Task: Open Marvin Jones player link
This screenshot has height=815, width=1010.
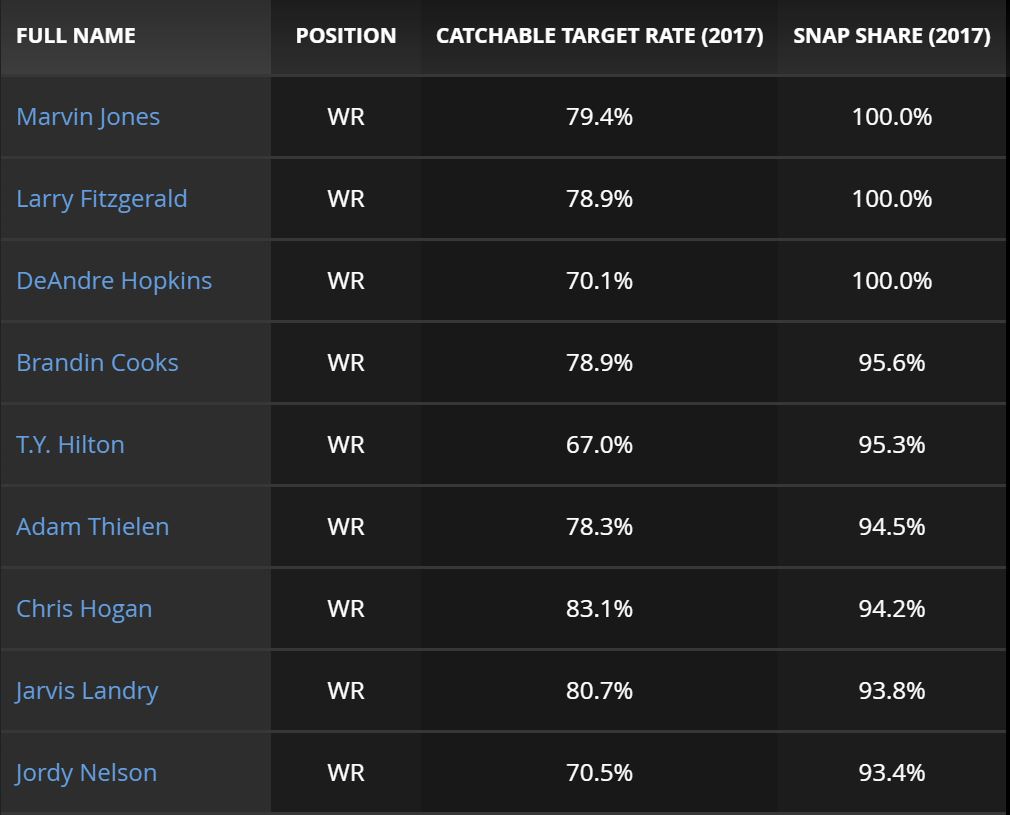Action: pos(88,117)
